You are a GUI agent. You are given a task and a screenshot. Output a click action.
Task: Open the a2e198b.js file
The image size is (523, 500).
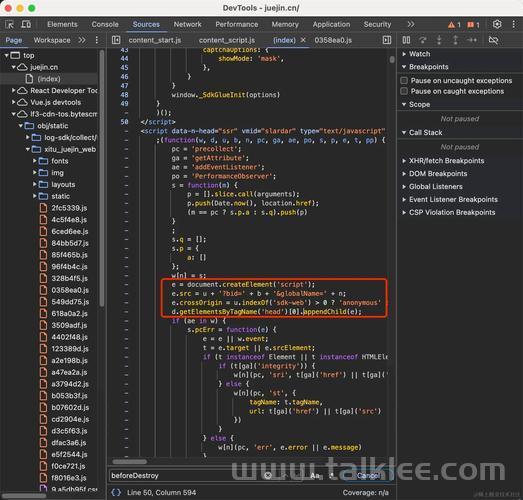click(x=69, y=361)
